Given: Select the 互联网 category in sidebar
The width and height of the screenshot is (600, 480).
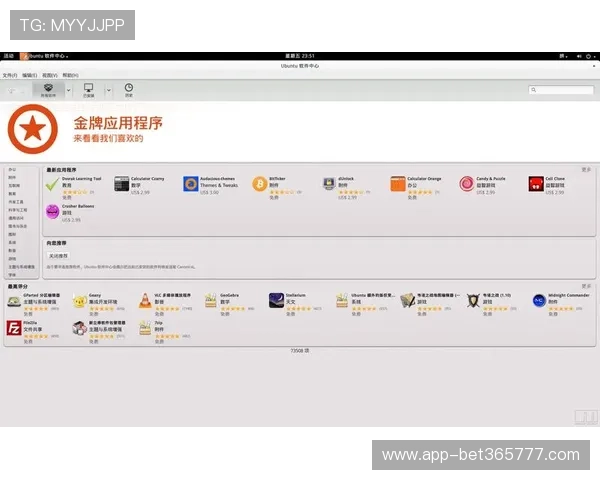Looking at the screenshot, I should [14, 186].
